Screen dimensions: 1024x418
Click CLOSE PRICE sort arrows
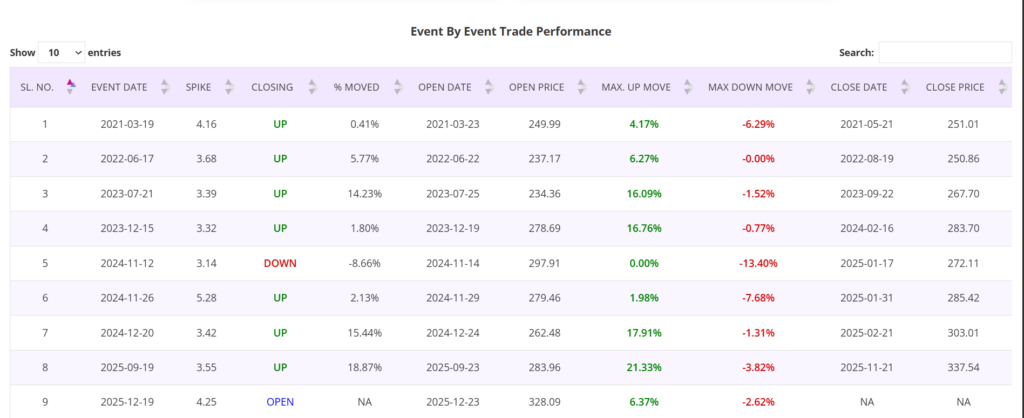(x=1001, y=87)
